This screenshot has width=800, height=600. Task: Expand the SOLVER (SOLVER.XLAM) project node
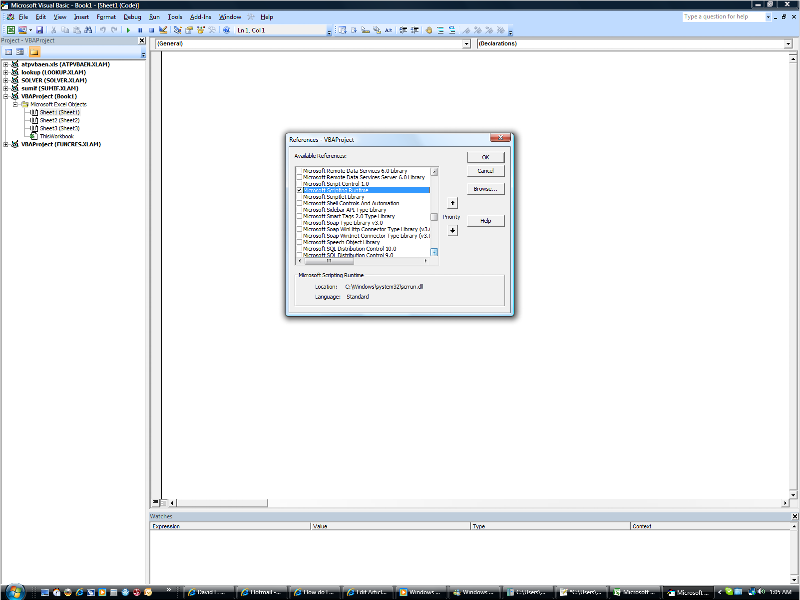6,80
